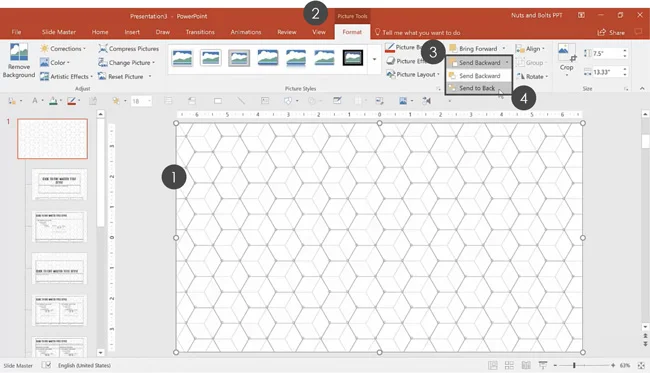Open the Change Picture dropdown

[126, 63]
